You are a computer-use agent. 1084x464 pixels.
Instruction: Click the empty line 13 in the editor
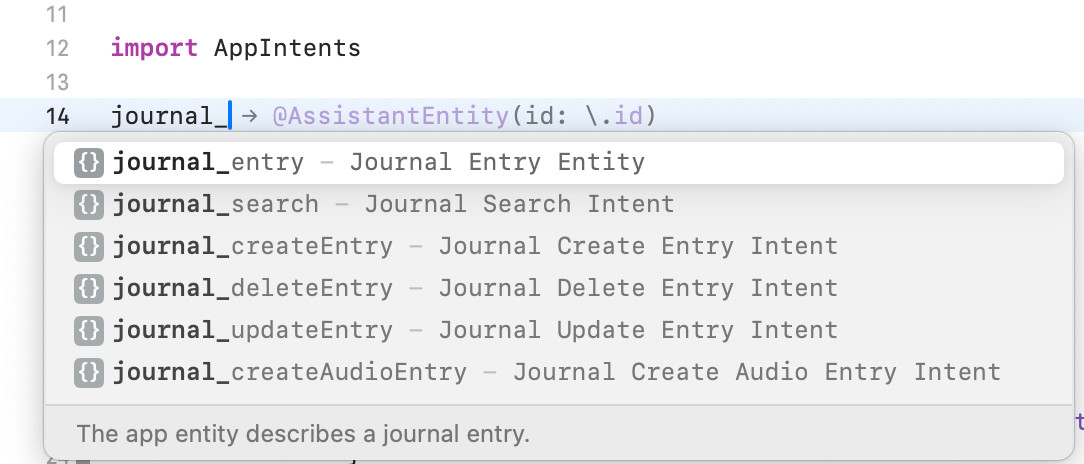[x=553, y=82]
